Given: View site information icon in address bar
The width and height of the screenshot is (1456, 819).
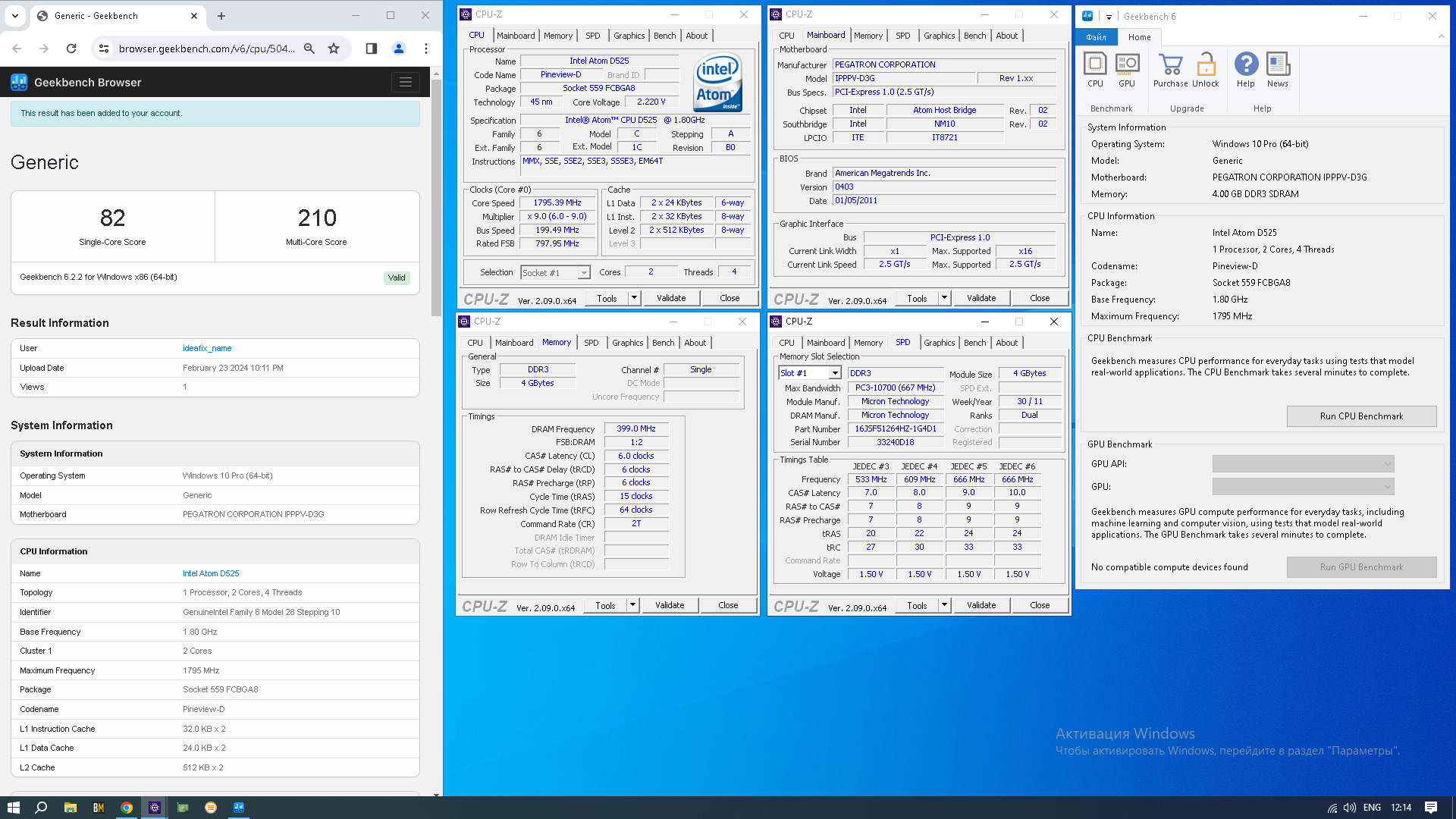Looking at the screenshot, I should [x=104, y=49].
